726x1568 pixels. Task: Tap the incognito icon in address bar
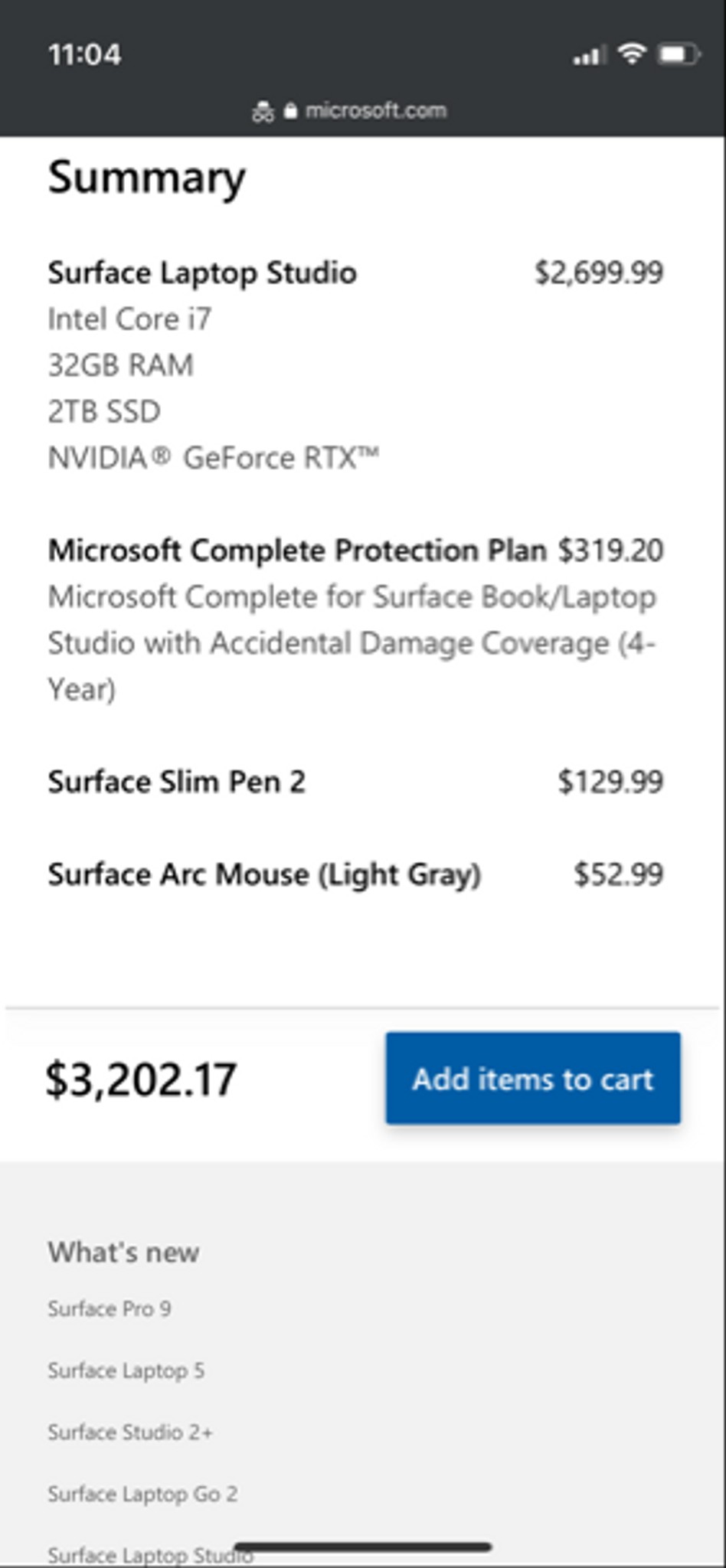coord(263,112)
